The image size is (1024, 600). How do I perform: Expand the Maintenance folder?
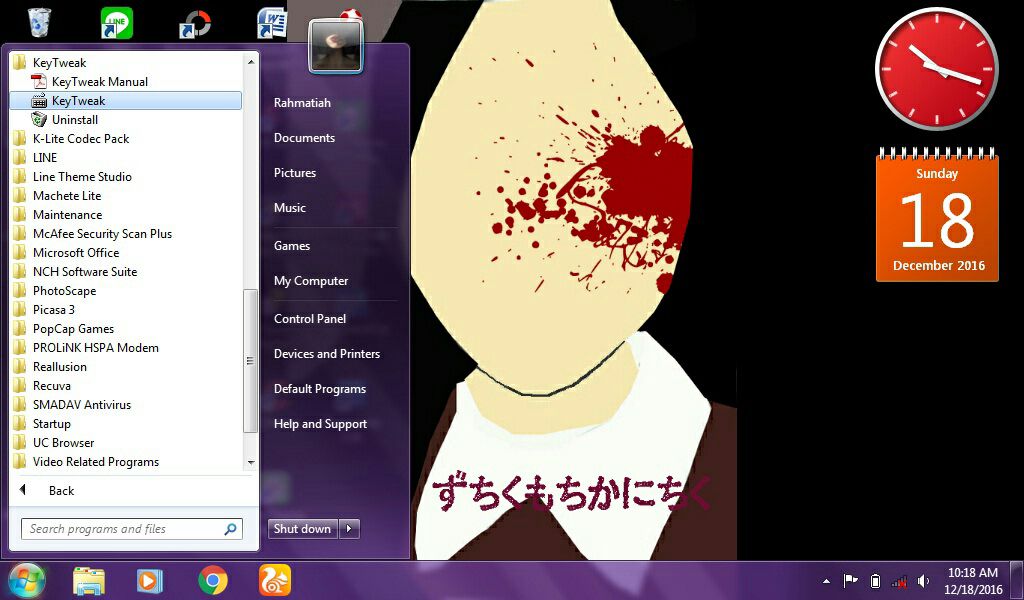(x=67, y=214)
